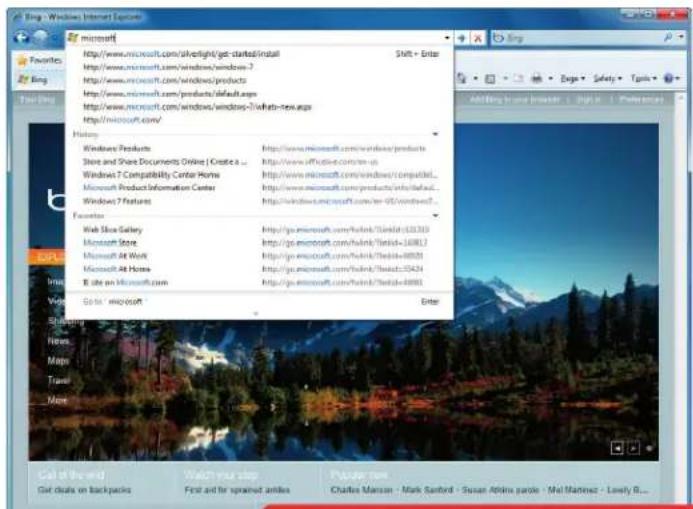Click the red Stop X button

[478, 38]
